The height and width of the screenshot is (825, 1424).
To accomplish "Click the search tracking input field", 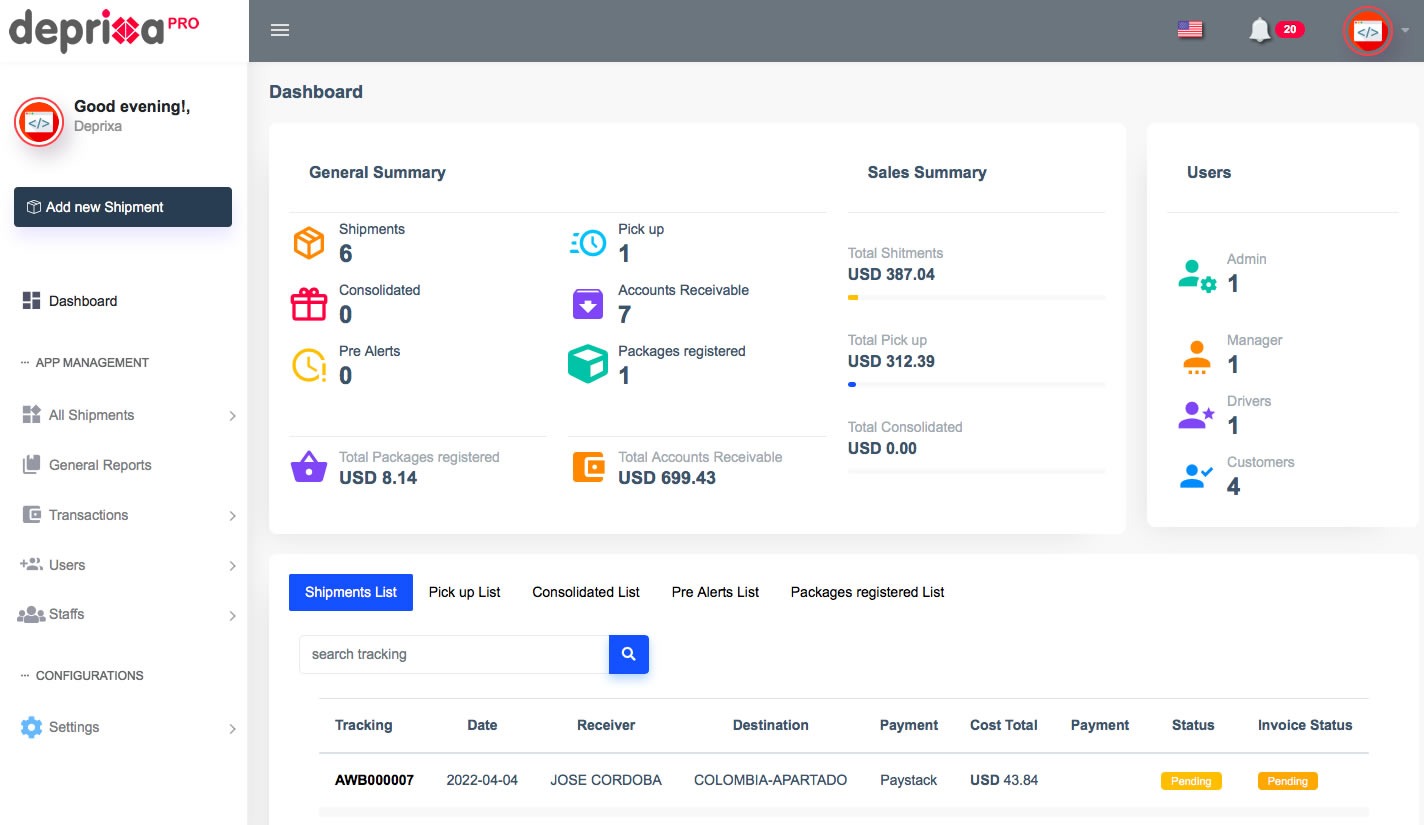I will click(x=454, y=654).
